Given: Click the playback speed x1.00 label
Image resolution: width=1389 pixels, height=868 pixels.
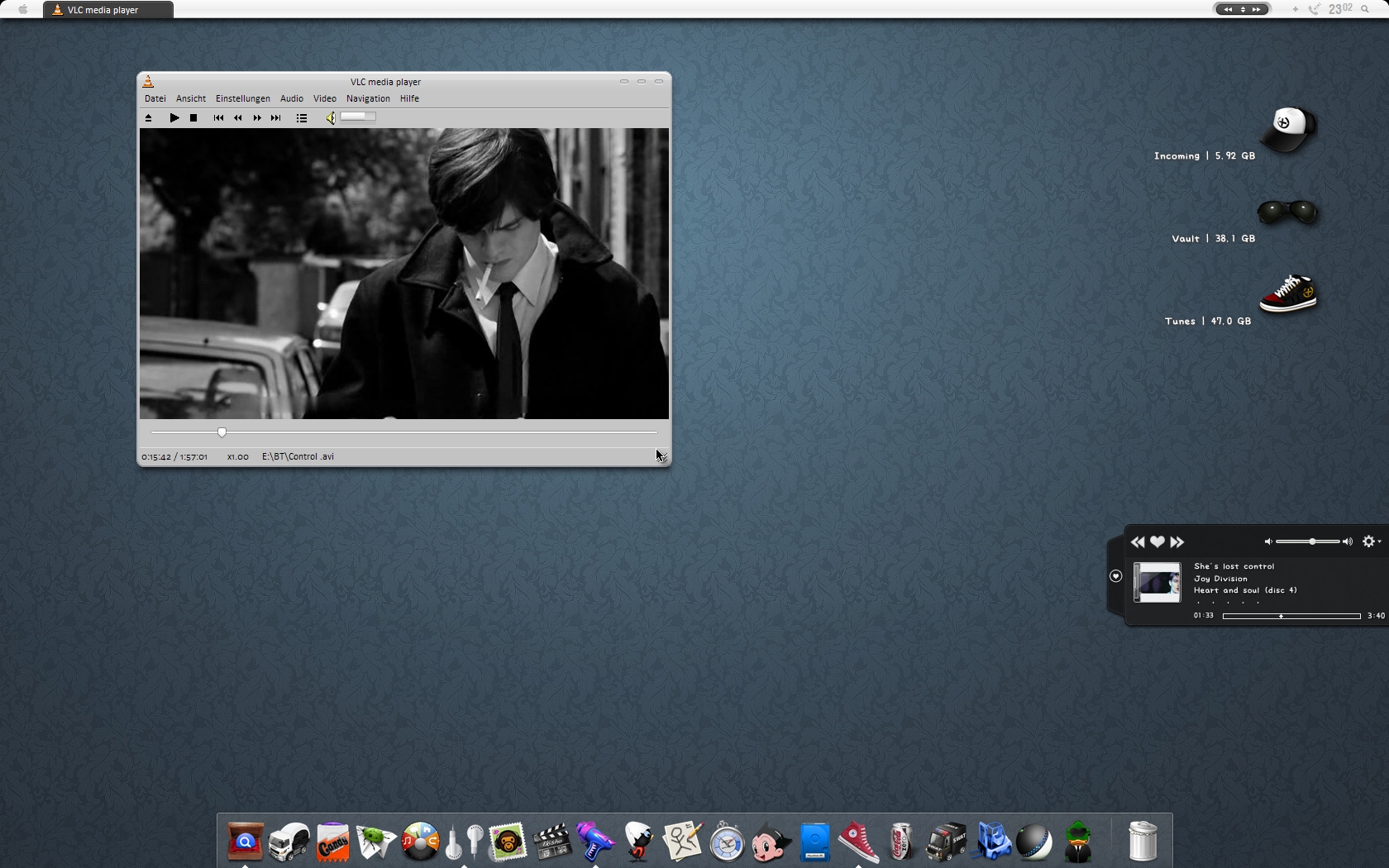Looking at the screenshot, I should (238, 456).
